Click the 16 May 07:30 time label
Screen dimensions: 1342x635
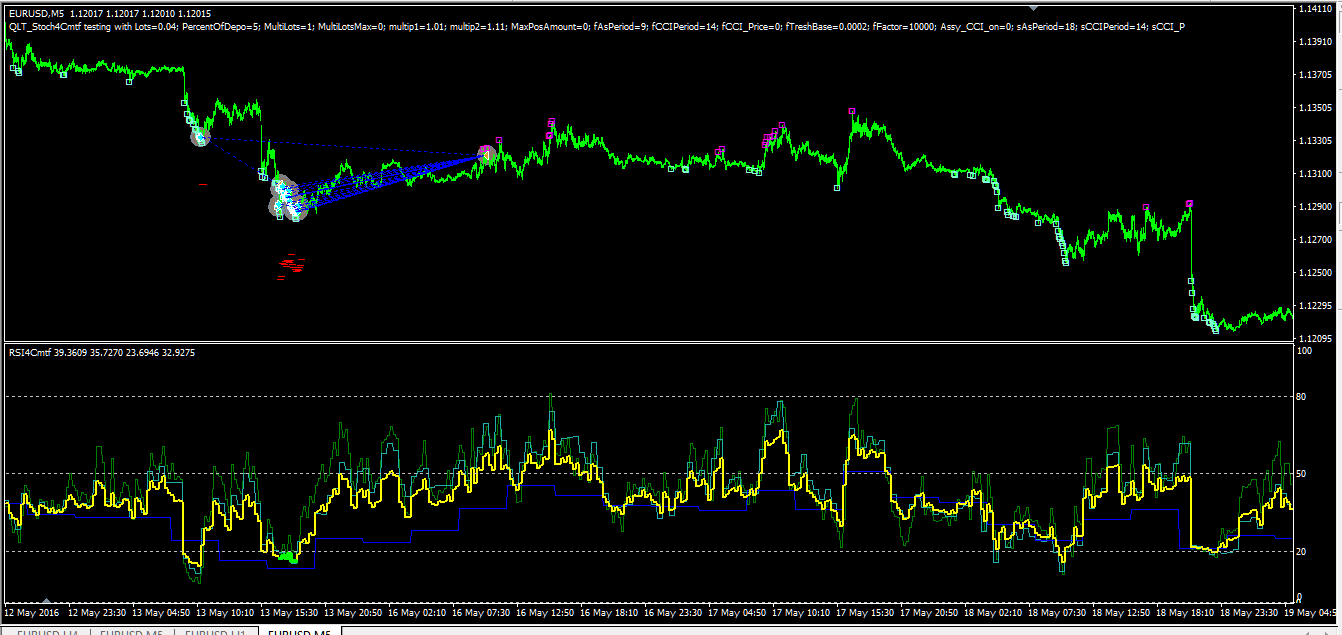coord(481,611)
